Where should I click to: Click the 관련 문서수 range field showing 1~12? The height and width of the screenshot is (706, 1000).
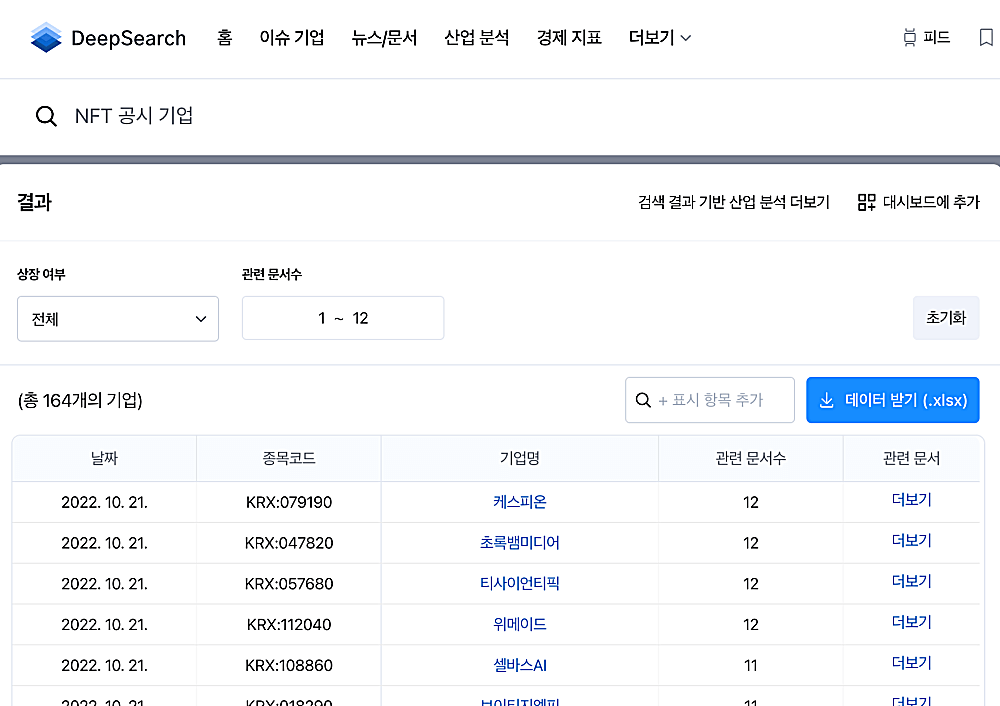click(x=342, y=318)
